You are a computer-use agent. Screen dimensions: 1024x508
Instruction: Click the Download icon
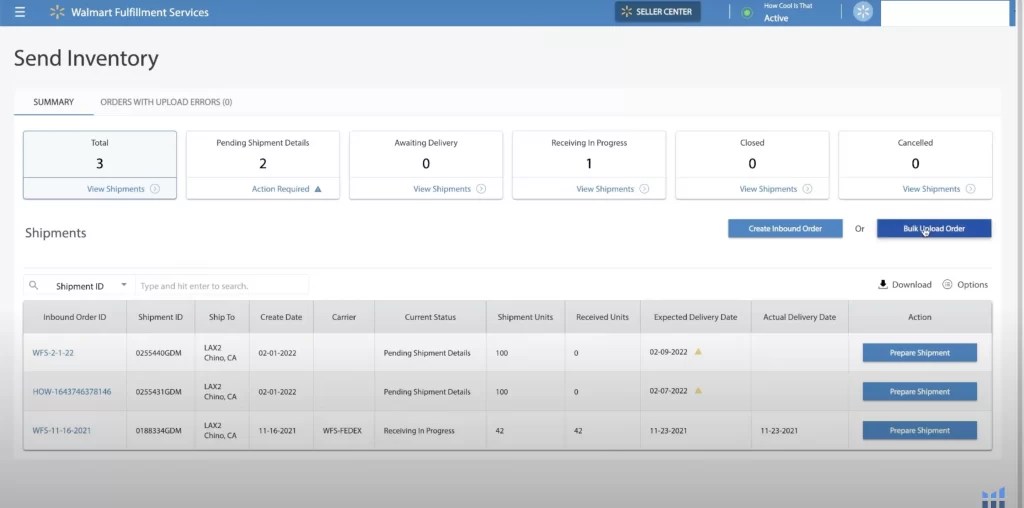click(x=883, y=284)
